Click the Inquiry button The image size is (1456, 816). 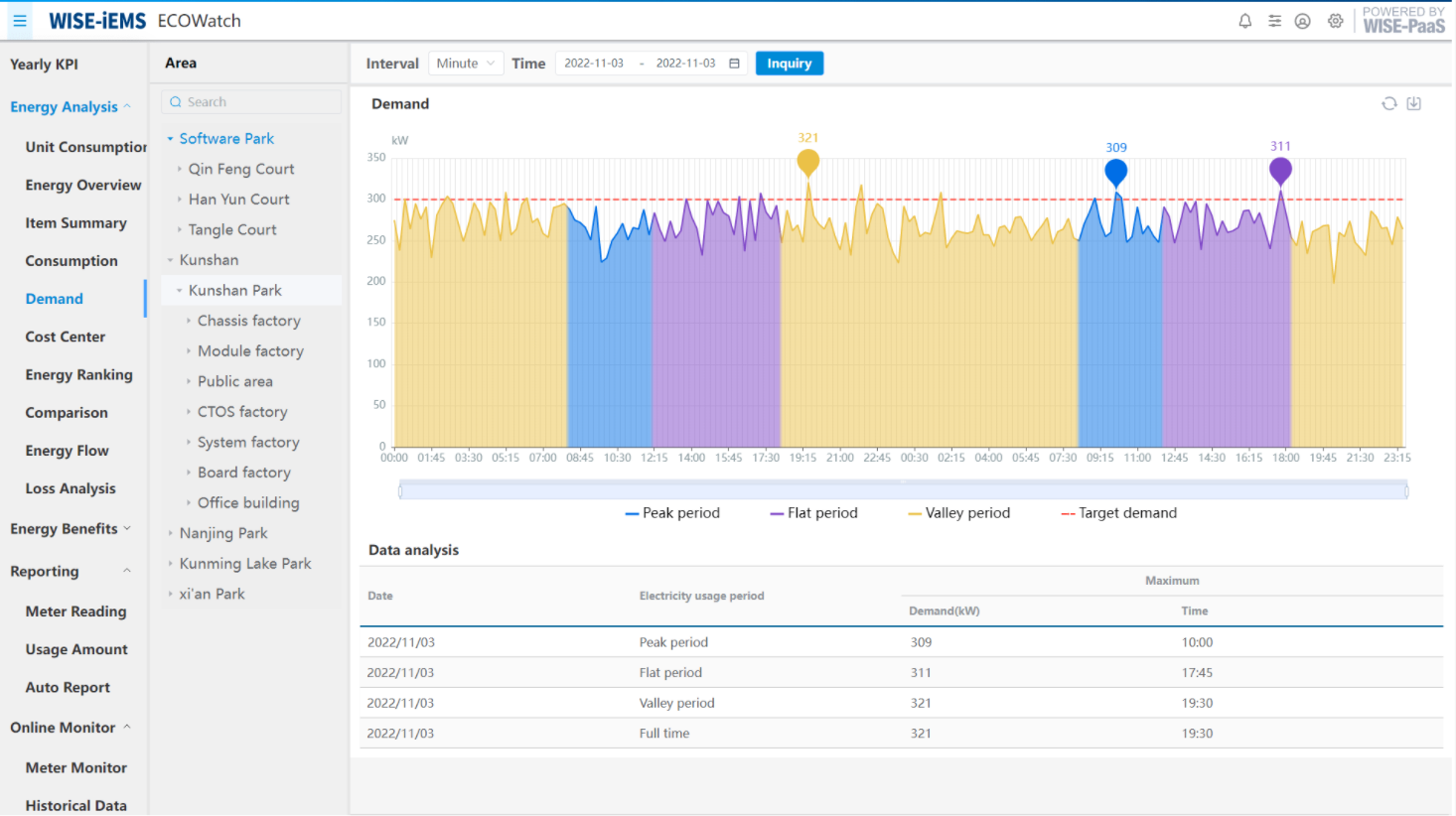789,63
